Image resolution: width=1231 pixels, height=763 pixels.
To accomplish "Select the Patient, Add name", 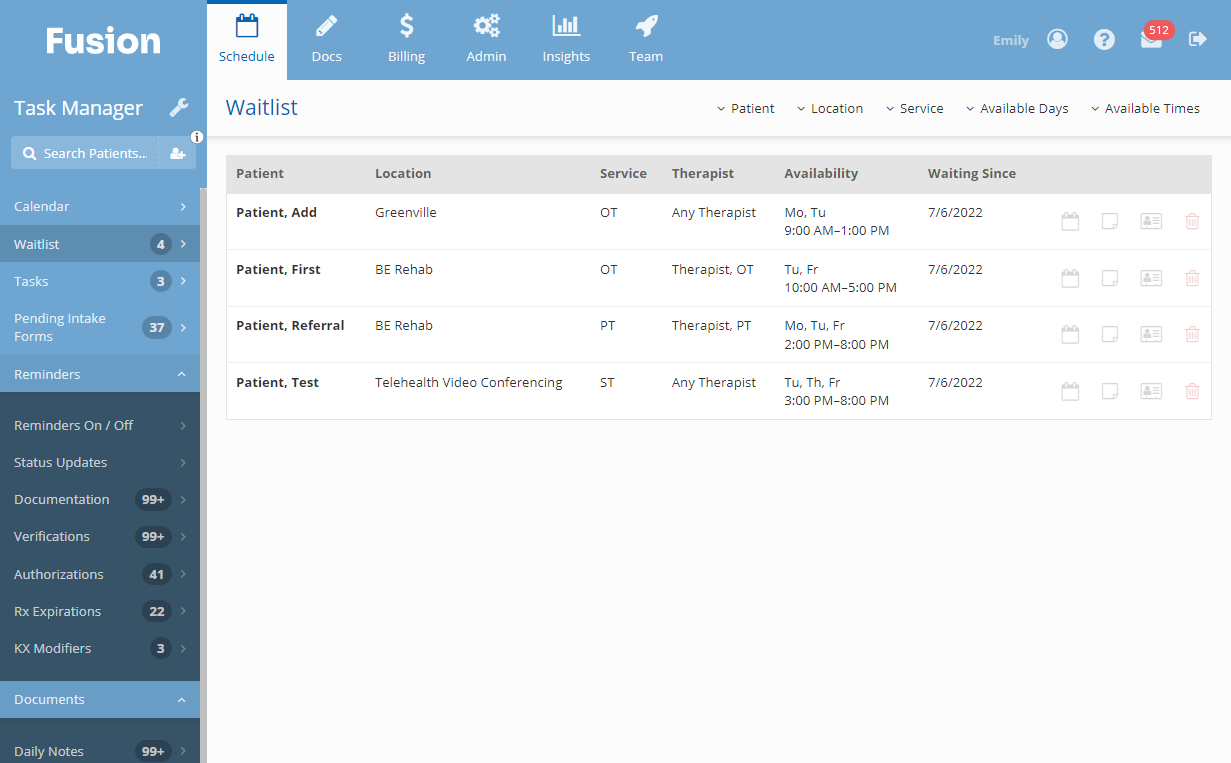I will tap(276, 212).
